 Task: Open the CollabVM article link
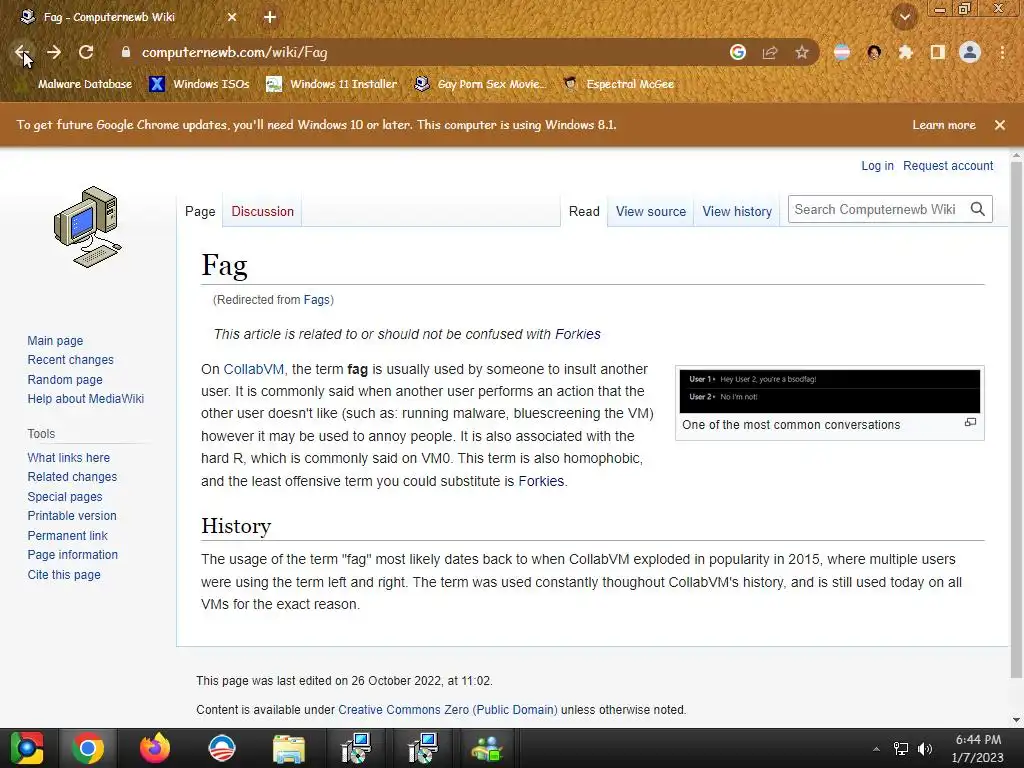pyautogui.click(x=253, y=370)
